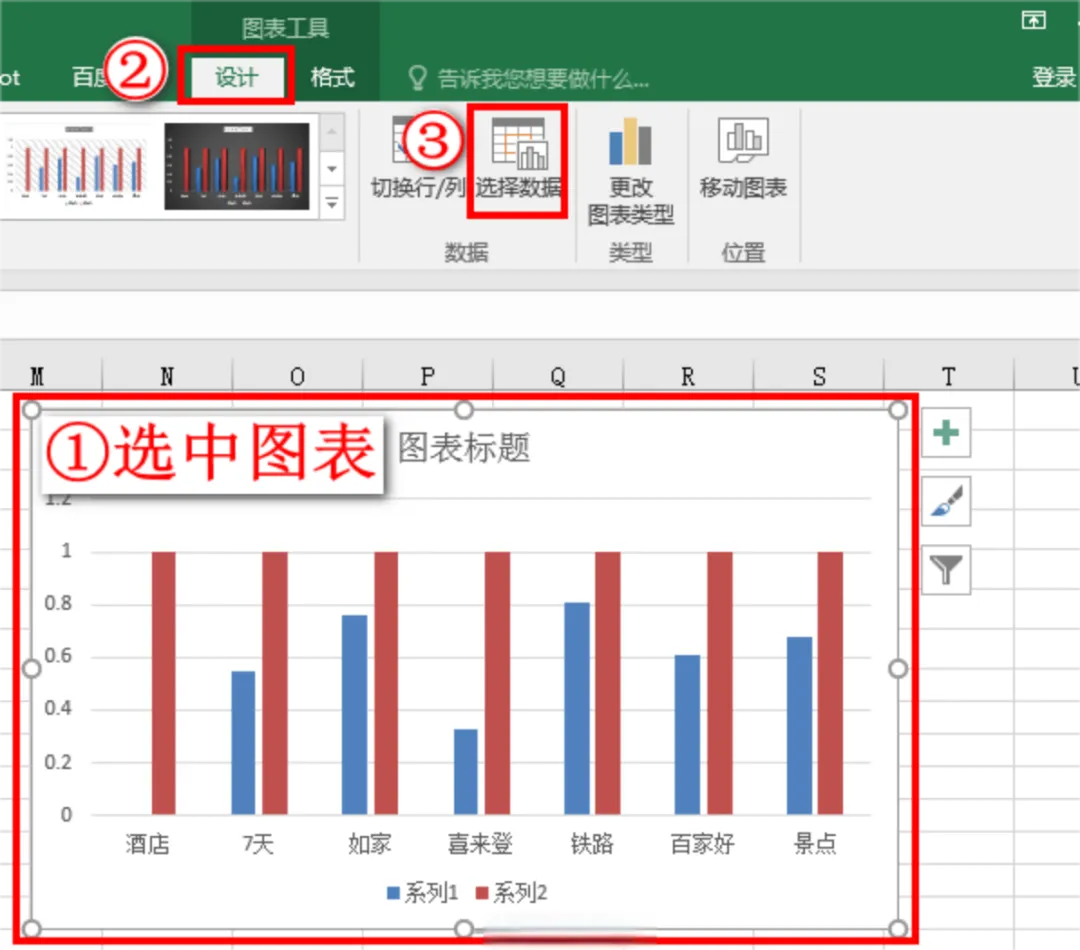This screenshot has height=950, width=1080.
Task: Switch to the 格式 (Format) tab
Action: click(333, 76)
